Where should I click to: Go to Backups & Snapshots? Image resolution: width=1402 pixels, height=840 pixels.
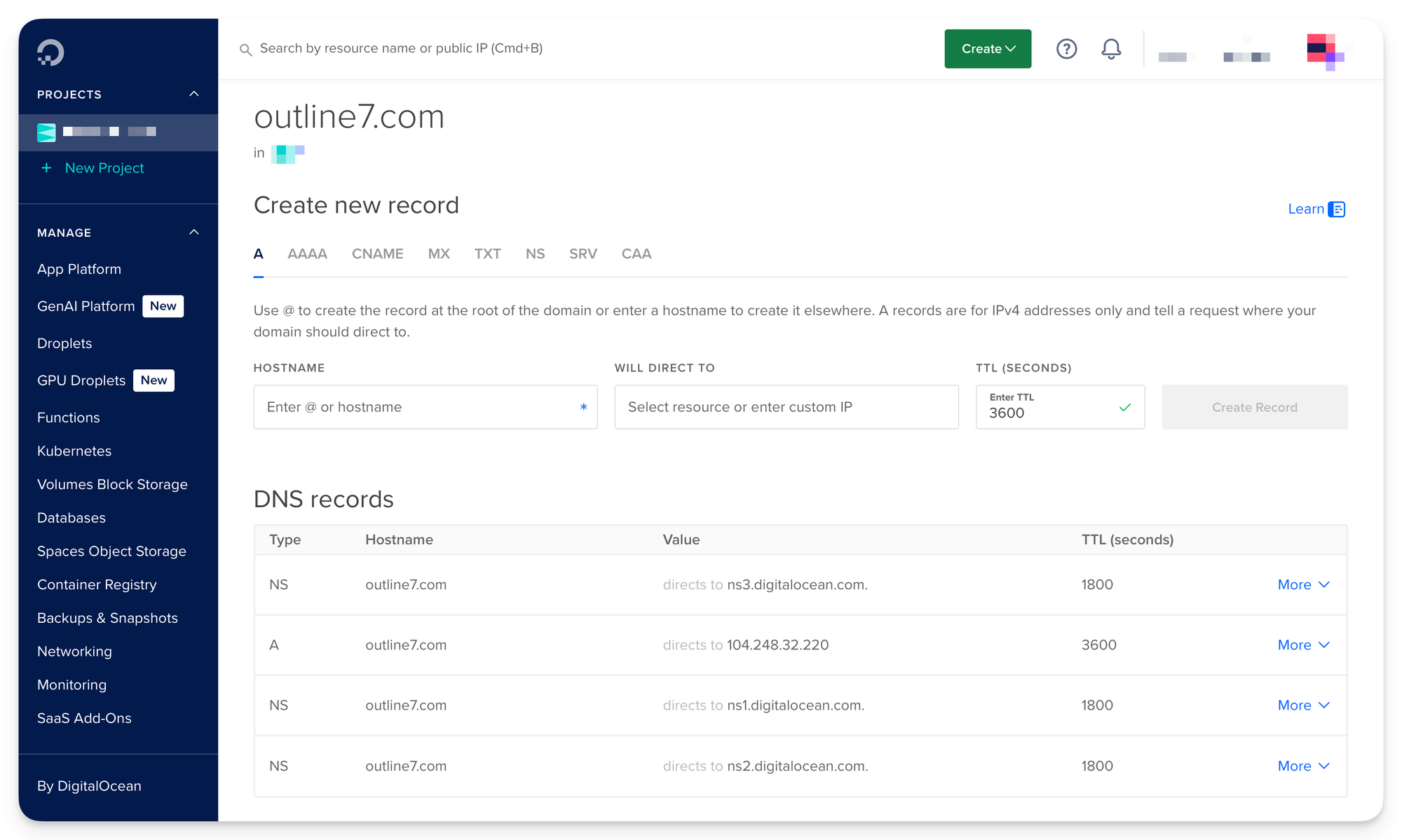point(107,619)
